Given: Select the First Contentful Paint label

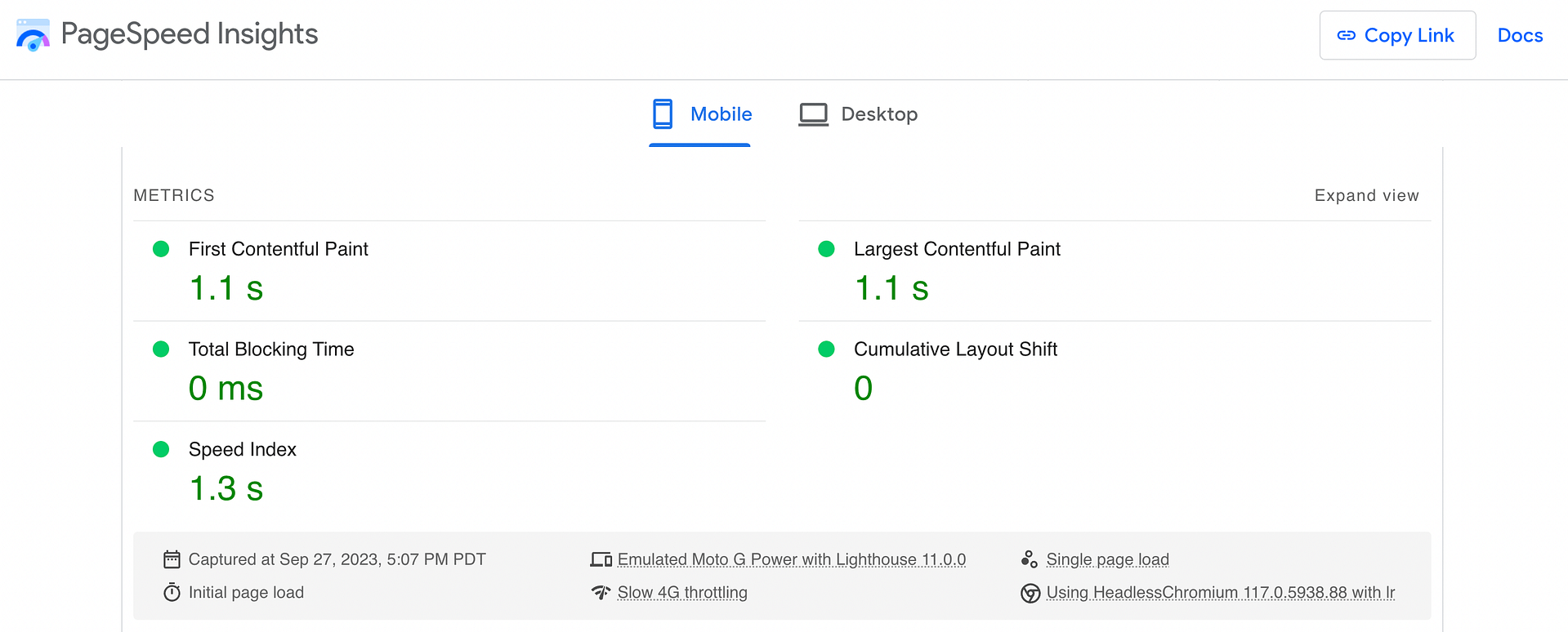Looking at the screenshot, I should coord(278,249).
